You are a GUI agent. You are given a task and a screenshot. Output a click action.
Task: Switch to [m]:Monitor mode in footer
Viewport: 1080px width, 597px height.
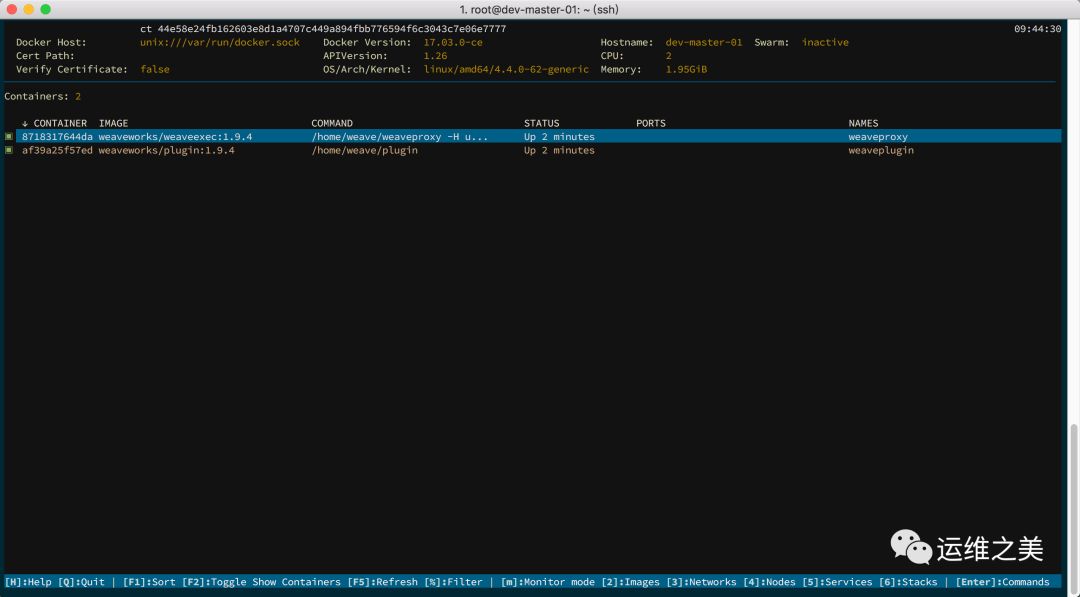[548, 582]
